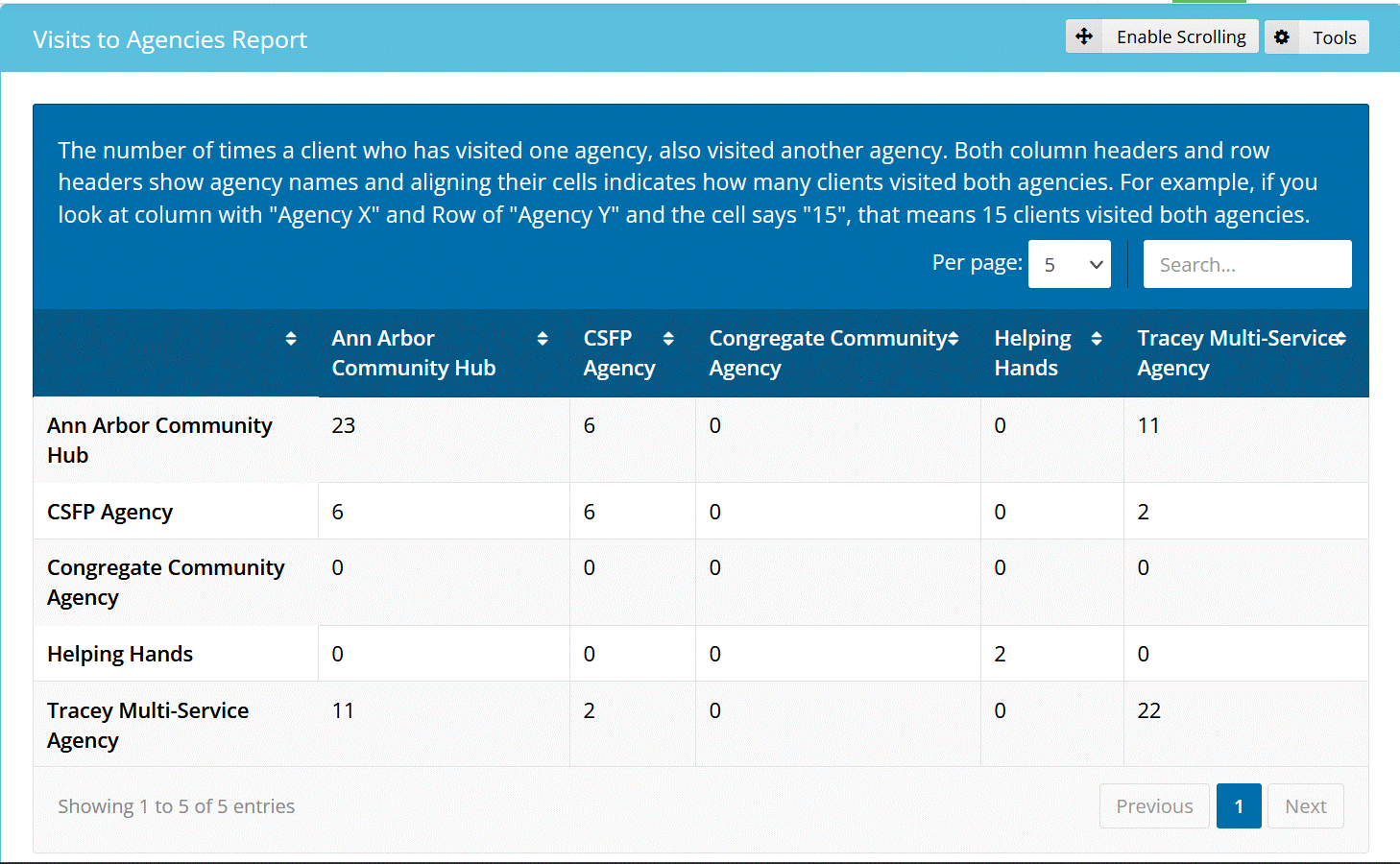Click the Previous pagination button

click(x=1154, y=805)
